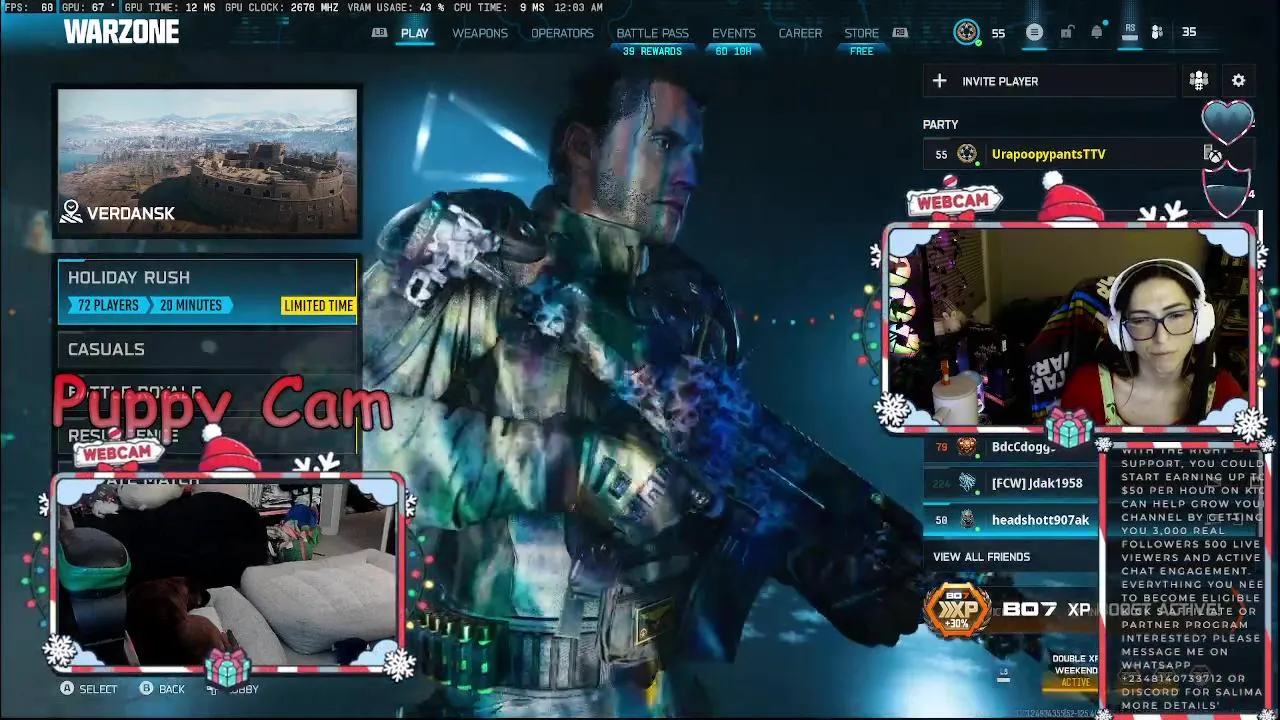Open the group finder icon beside Invite Player

coord(1199,81)
